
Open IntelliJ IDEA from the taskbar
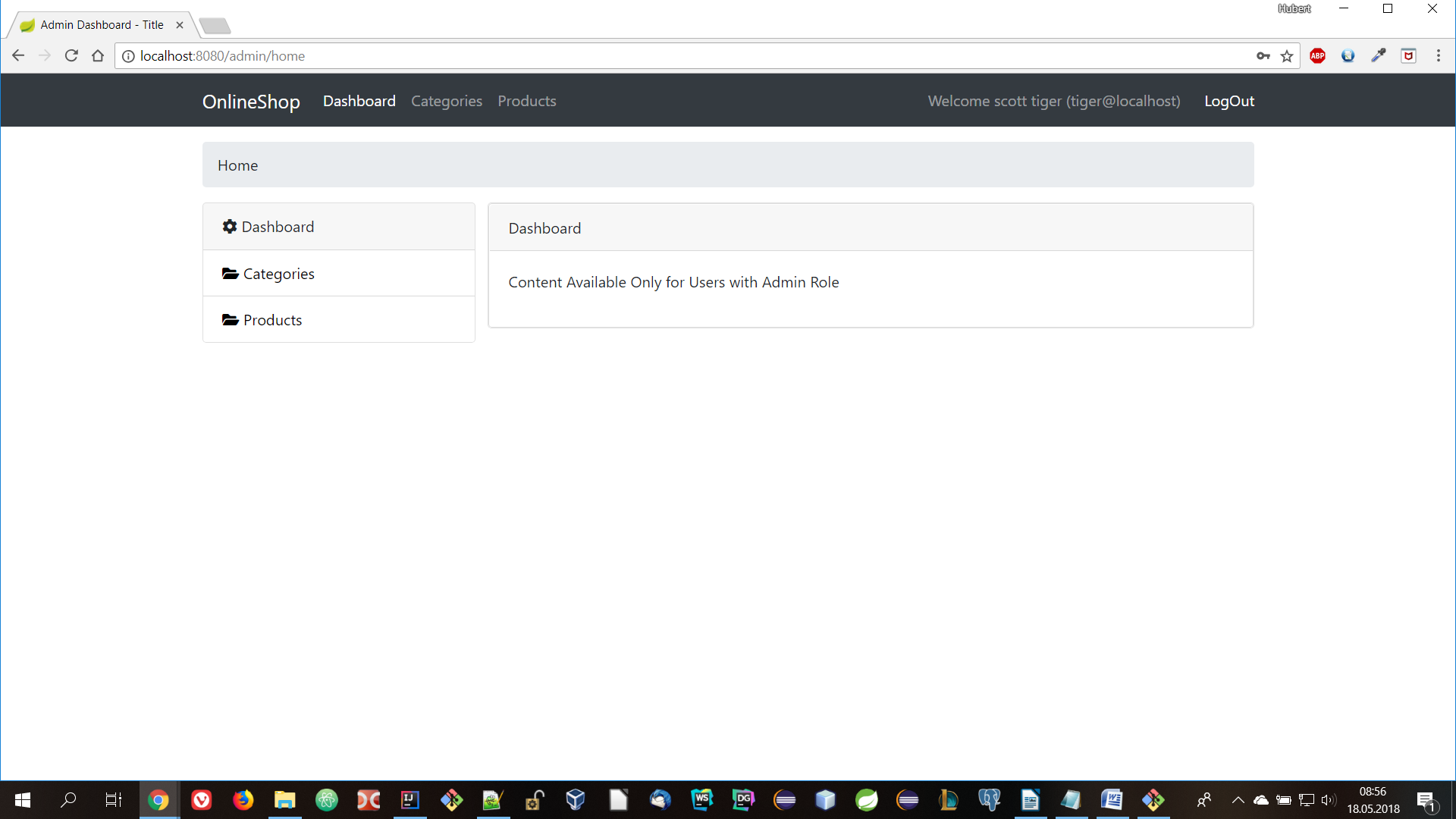tap(409, 800)
